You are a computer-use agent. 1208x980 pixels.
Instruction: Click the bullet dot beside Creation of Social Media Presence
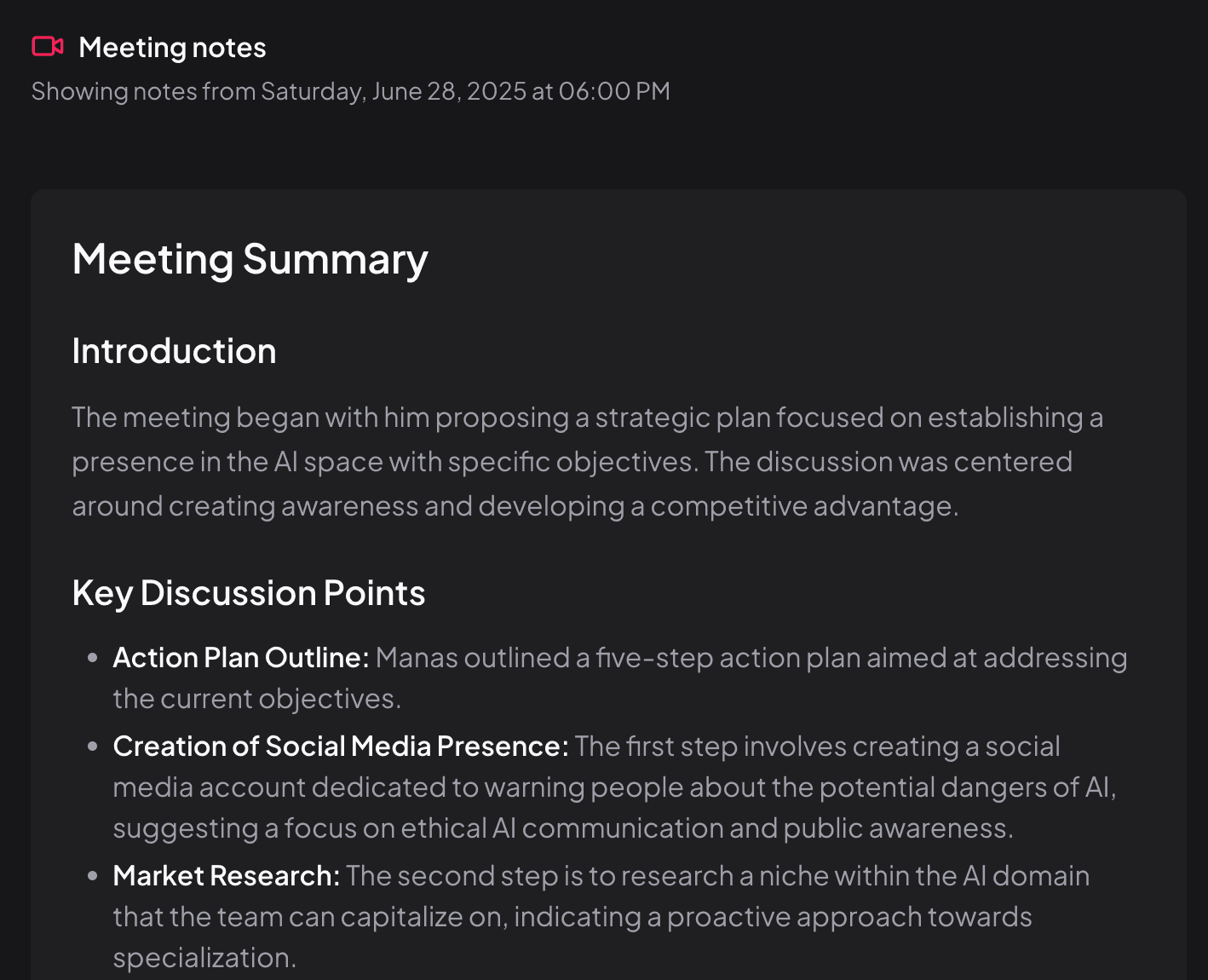coord(93,747)
